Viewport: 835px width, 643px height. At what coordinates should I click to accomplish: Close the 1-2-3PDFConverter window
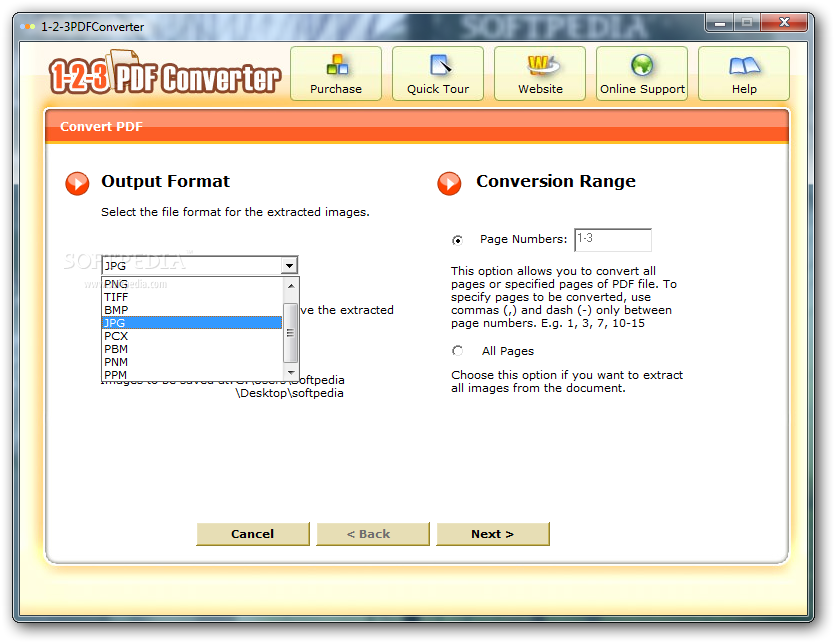784,22
